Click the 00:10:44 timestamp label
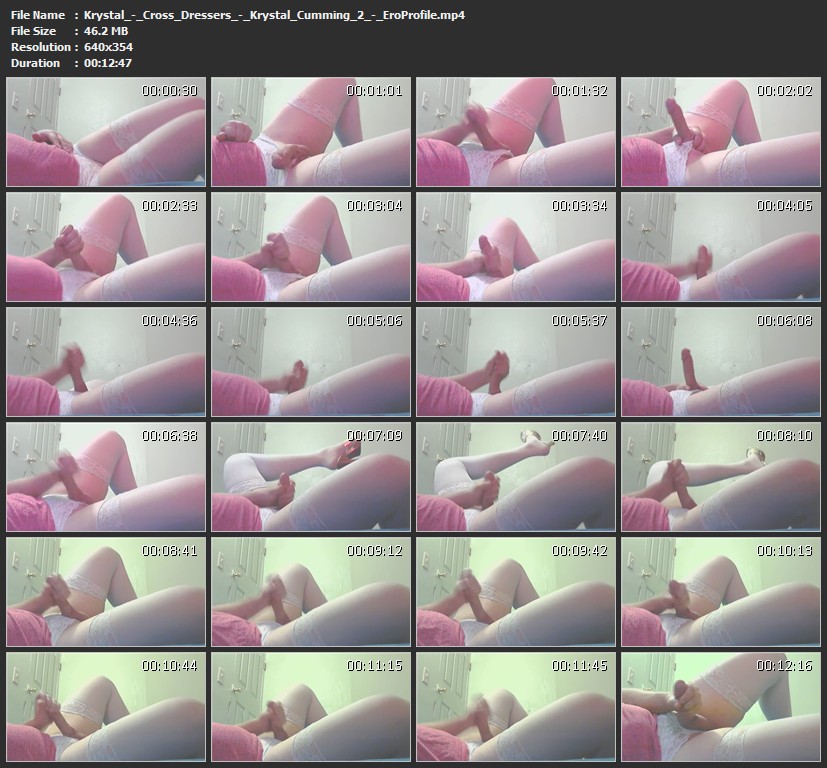The width and height of the screenshot is (827, 768). (169, 666)
